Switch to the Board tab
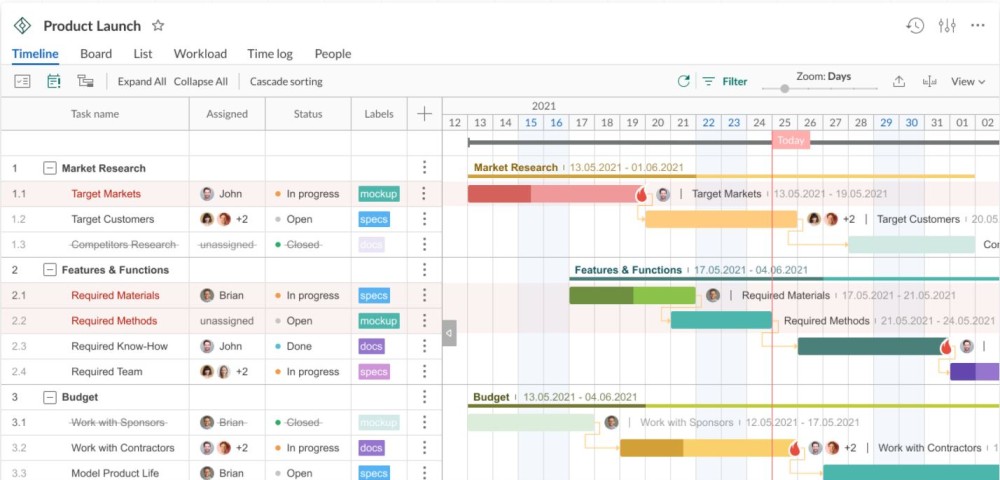The width and height of the screenshot is (1000, 480). (x=96, y=54)
